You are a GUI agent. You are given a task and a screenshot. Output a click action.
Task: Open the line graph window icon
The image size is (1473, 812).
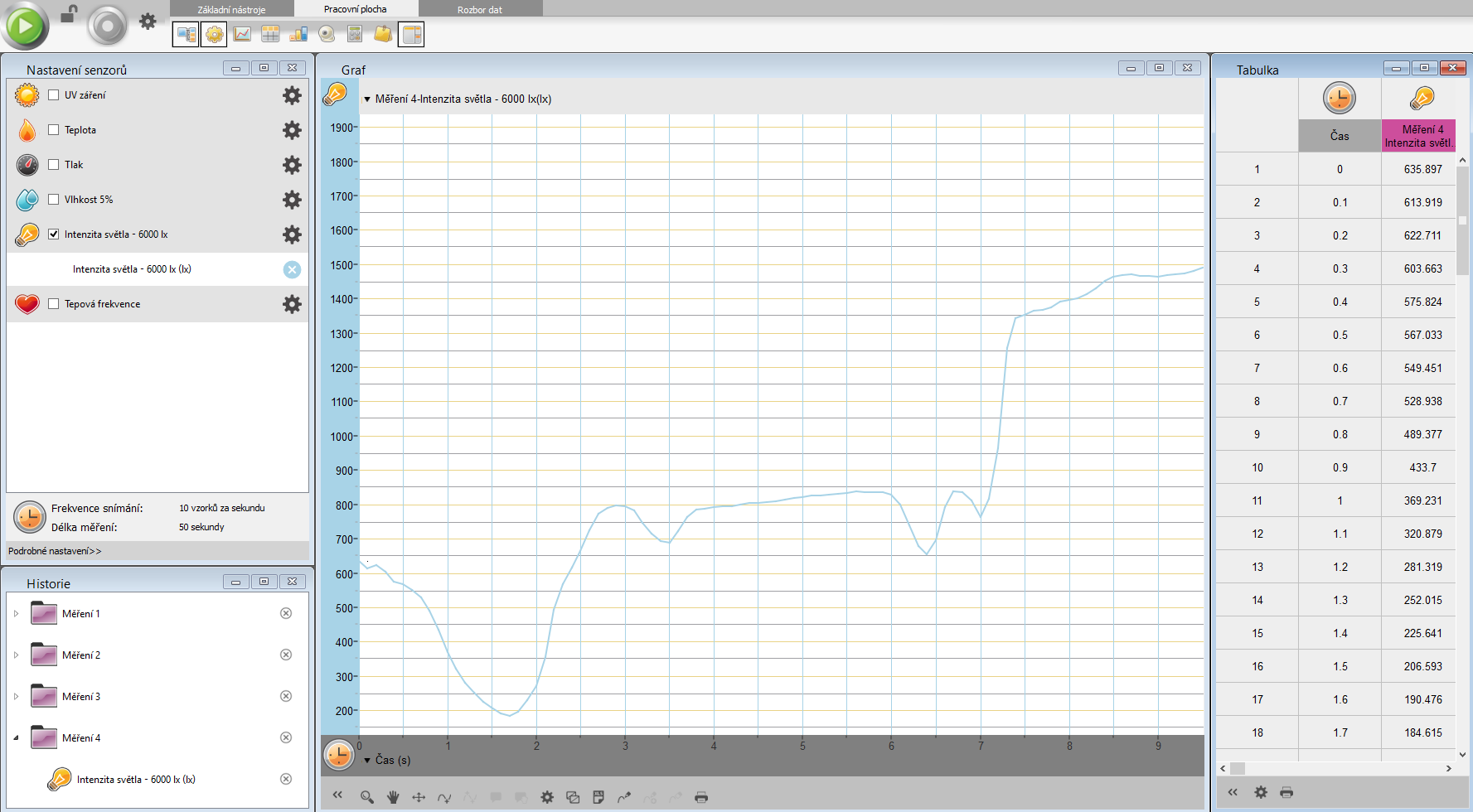click(242, 34)
